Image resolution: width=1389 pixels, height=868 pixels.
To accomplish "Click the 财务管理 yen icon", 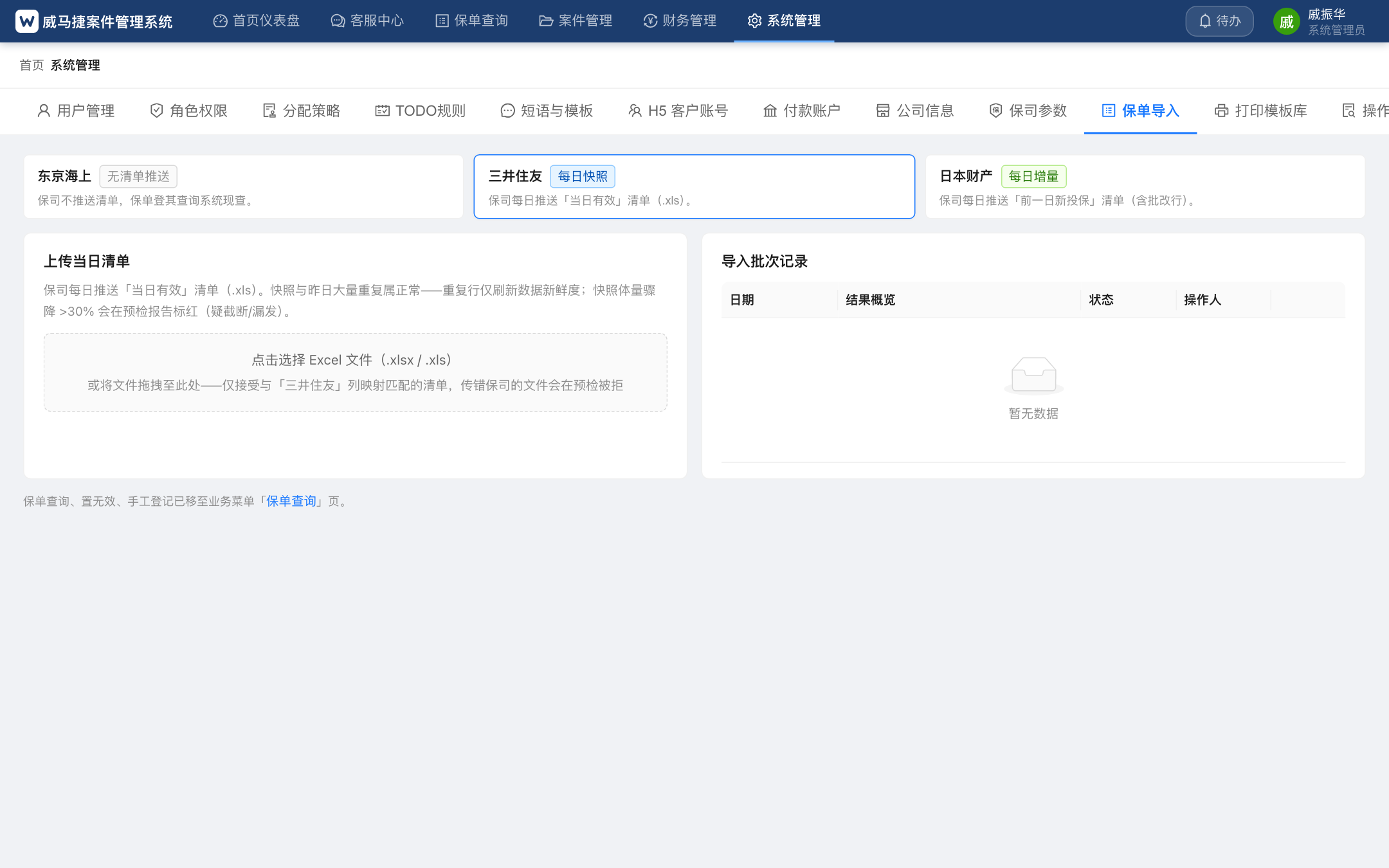I will 650,21.
